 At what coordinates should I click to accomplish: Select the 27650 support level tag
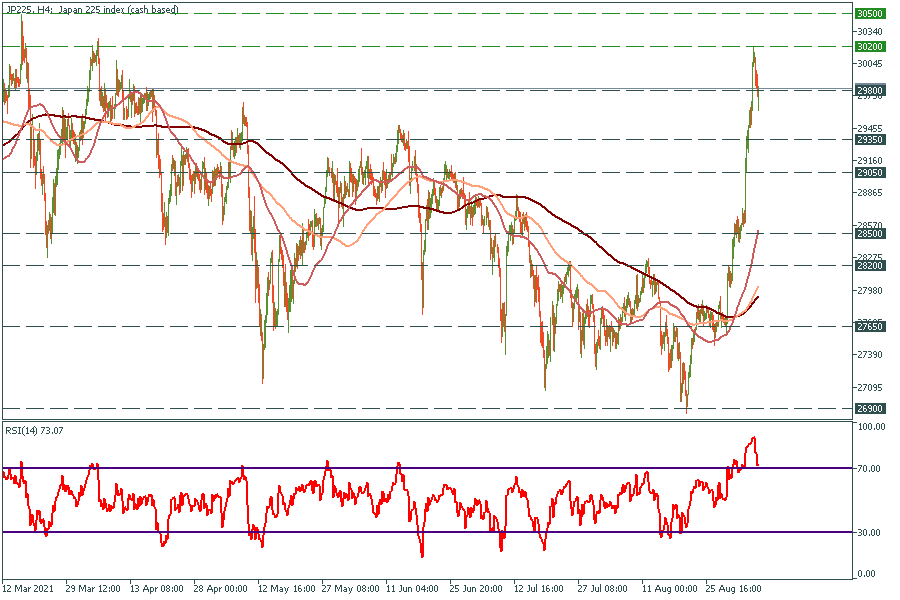[869, 326]
